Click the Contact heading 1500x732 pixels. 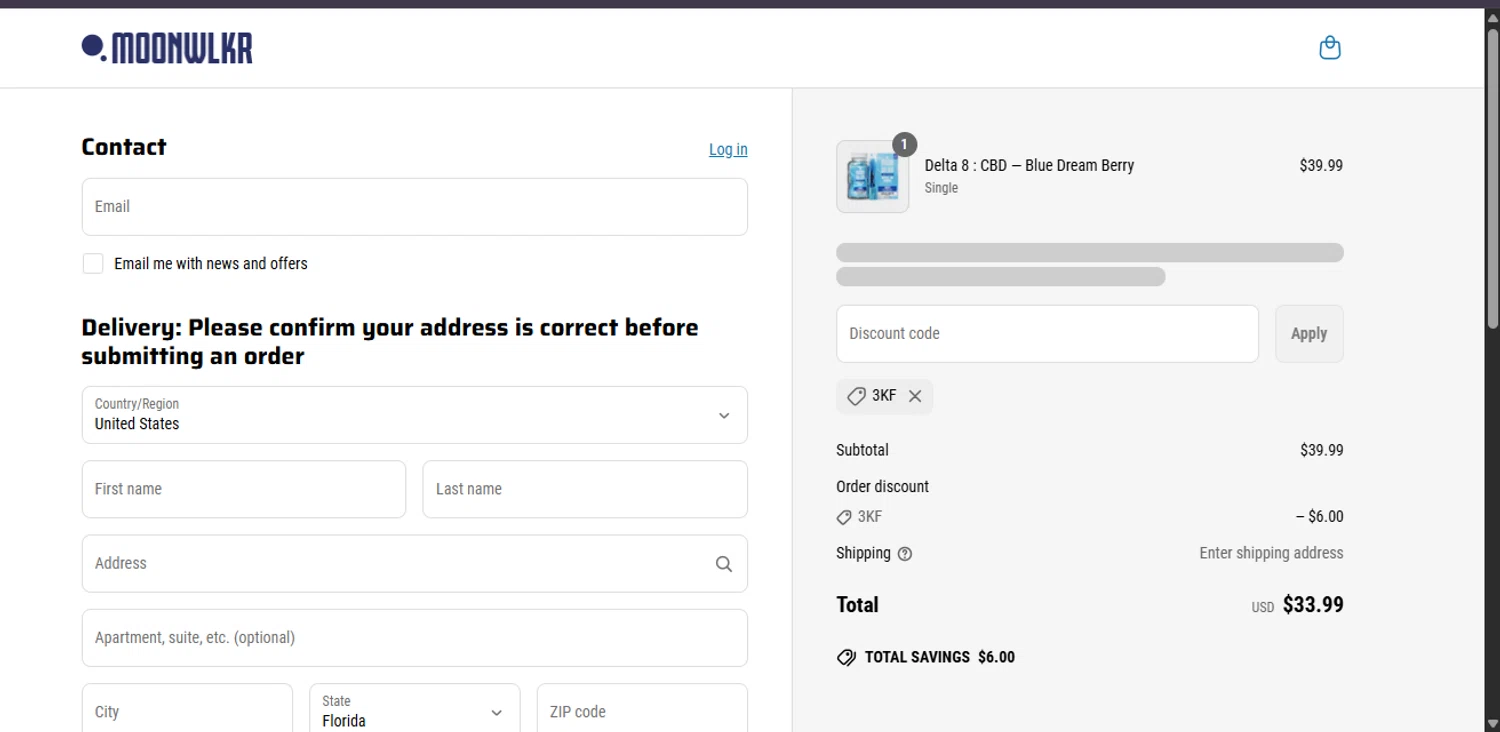click(x=124, y=147)
